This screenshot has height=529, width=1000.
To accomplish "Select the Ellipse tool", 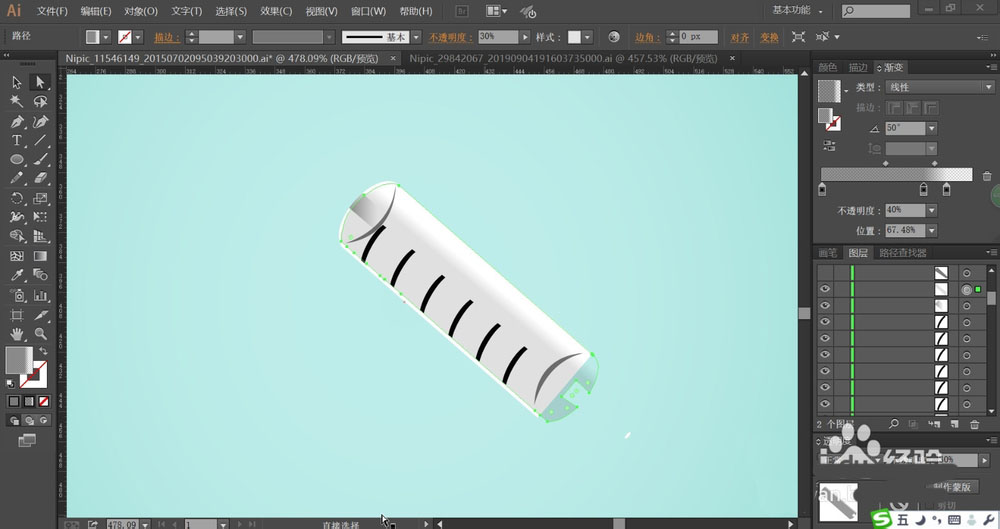I will coord(17,160).
